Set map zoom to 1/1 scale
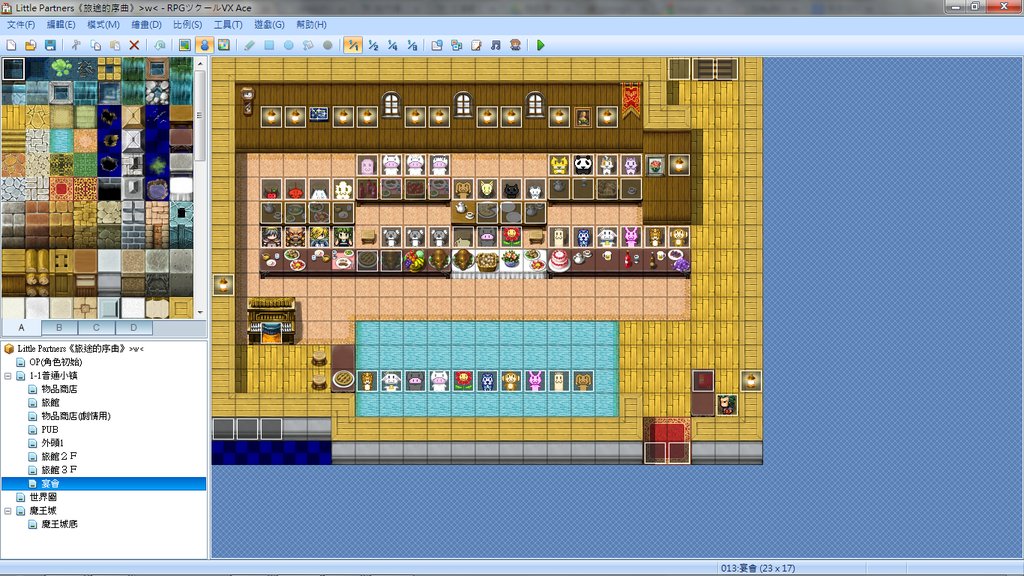Screen dimensions: 1024x576 [x=353, y=45]
